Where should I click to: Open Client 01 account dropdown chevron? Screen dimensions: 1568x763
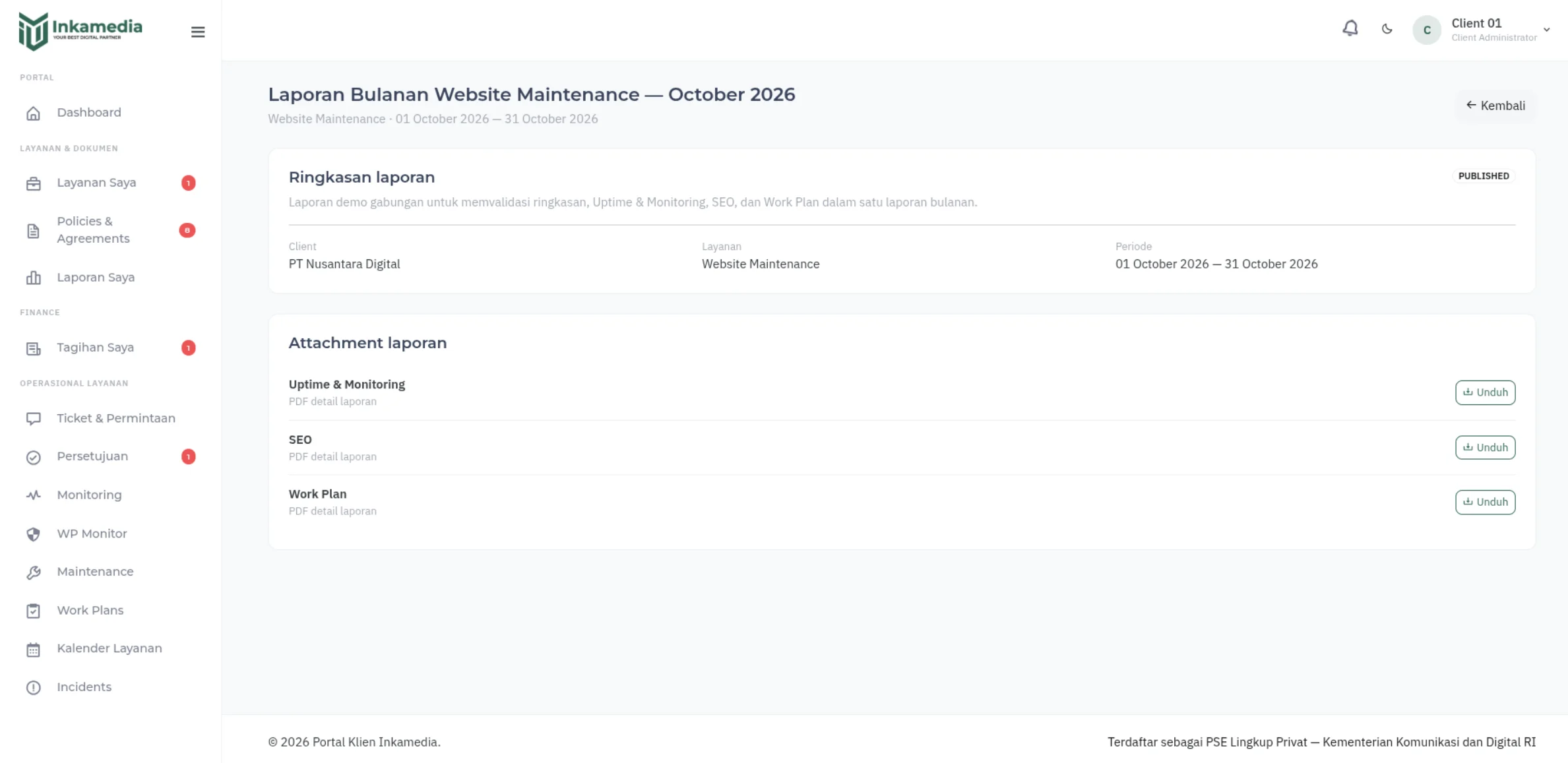[x=1546, y=30]
